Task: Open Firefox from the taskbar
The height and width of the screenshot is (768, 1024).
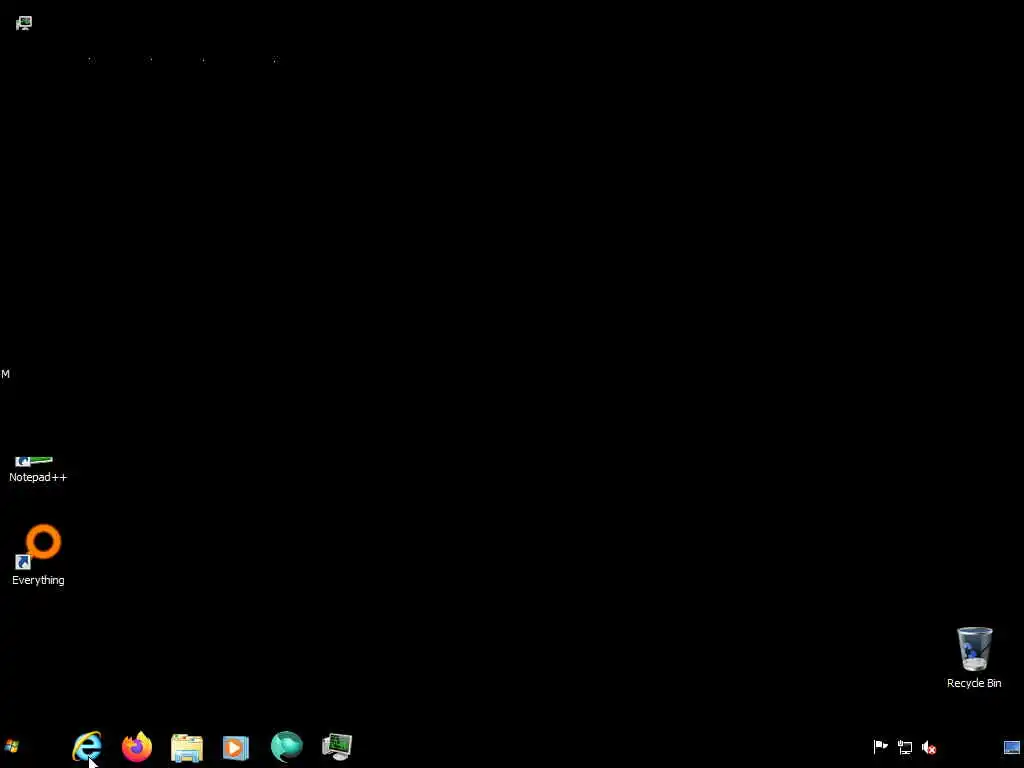Action: pyautogui.click(x=136, y=746)
